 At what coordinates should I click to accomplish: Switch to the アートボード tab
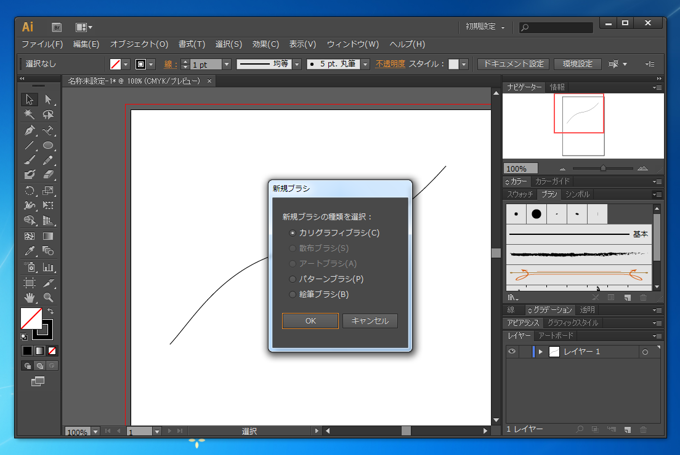[556, 336]
